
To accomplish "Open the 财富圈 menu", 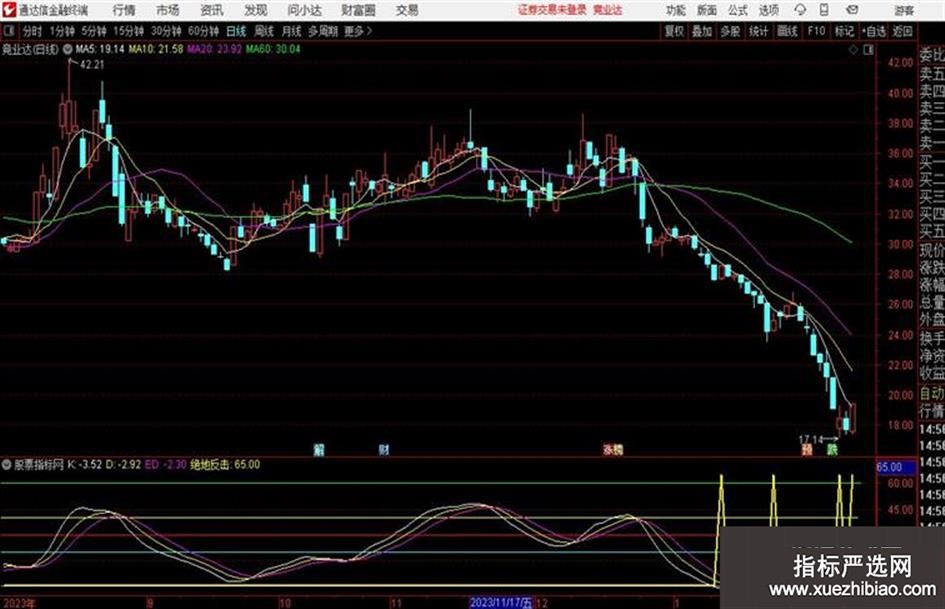I will (358, 10).
